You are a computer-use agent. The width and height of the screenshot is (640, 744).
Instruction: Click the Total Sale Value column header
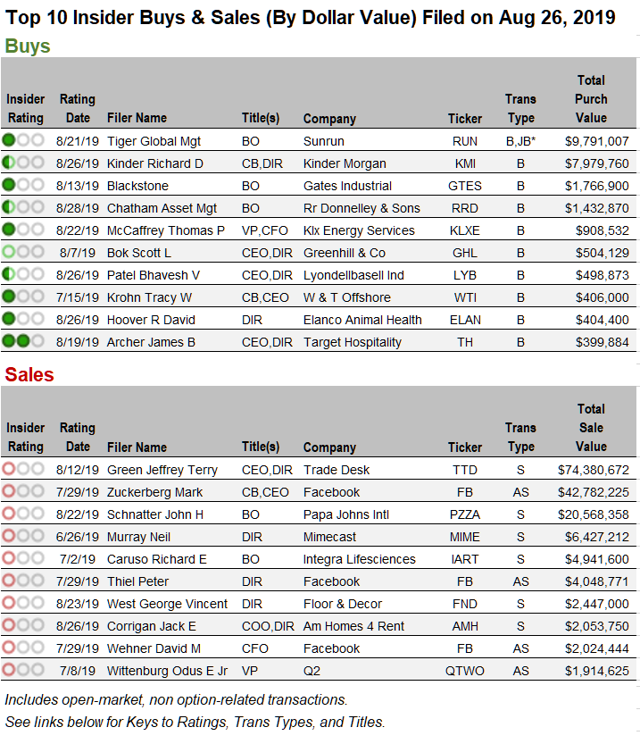[591, 427]
